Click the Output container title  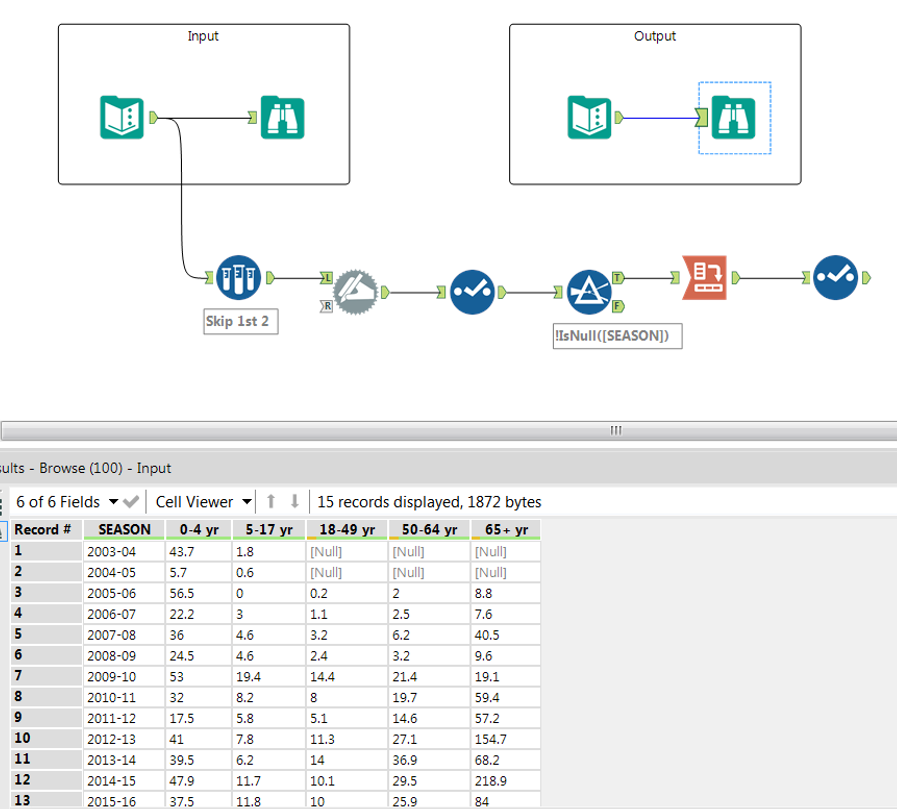click(655, 36)
